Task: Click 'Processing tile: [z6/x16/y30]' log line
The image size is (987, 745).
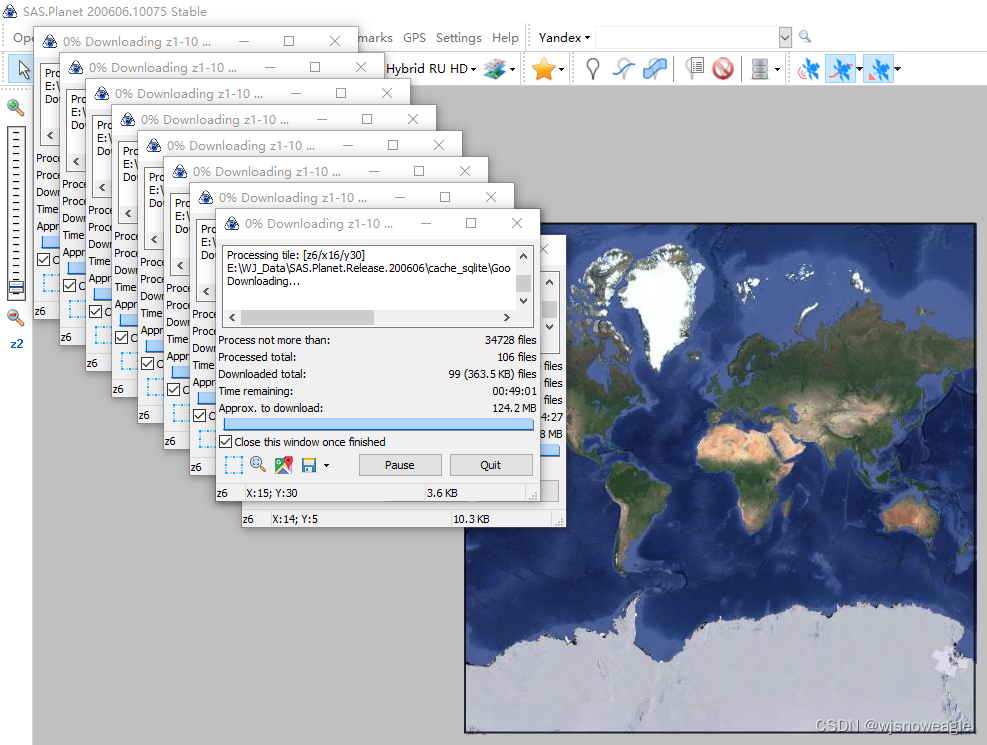Action: coord(296,255)
